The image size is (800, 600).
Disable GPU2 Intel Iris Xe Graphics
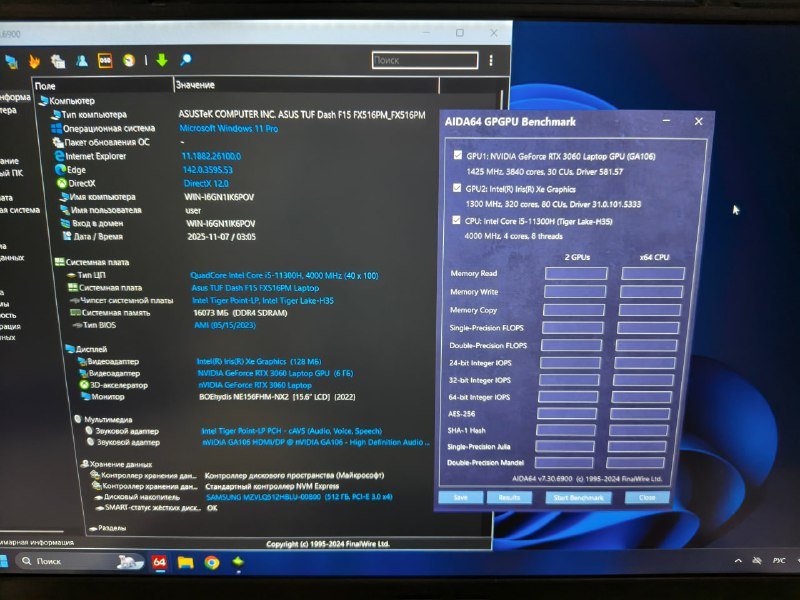[456, 190]
